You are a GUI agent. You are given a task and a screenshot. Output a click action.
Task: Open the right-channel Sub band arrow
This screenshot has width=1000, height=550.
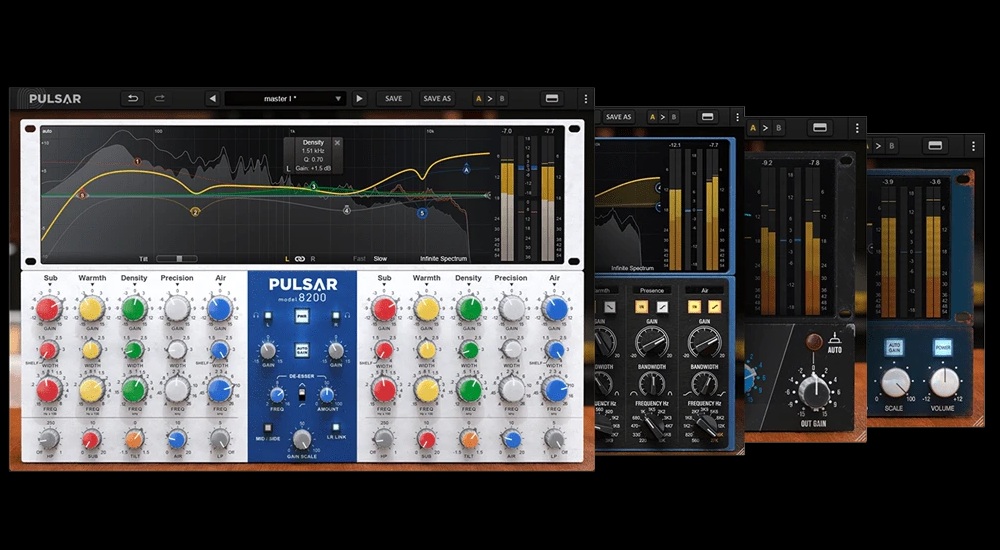pyautogui.click(x=385, y=285)
